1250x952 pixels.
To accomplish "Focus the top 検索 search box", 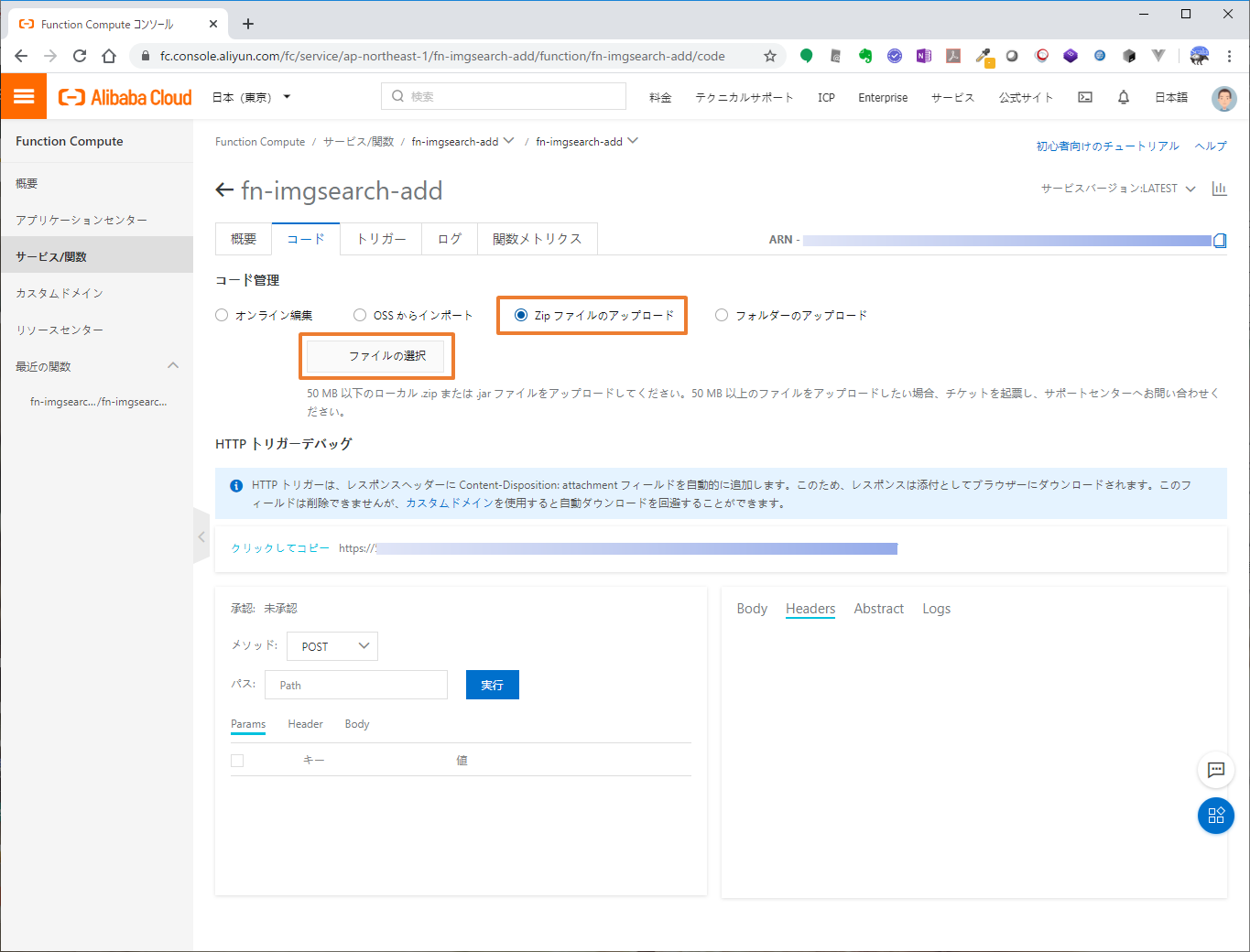I will click(504, 96).
